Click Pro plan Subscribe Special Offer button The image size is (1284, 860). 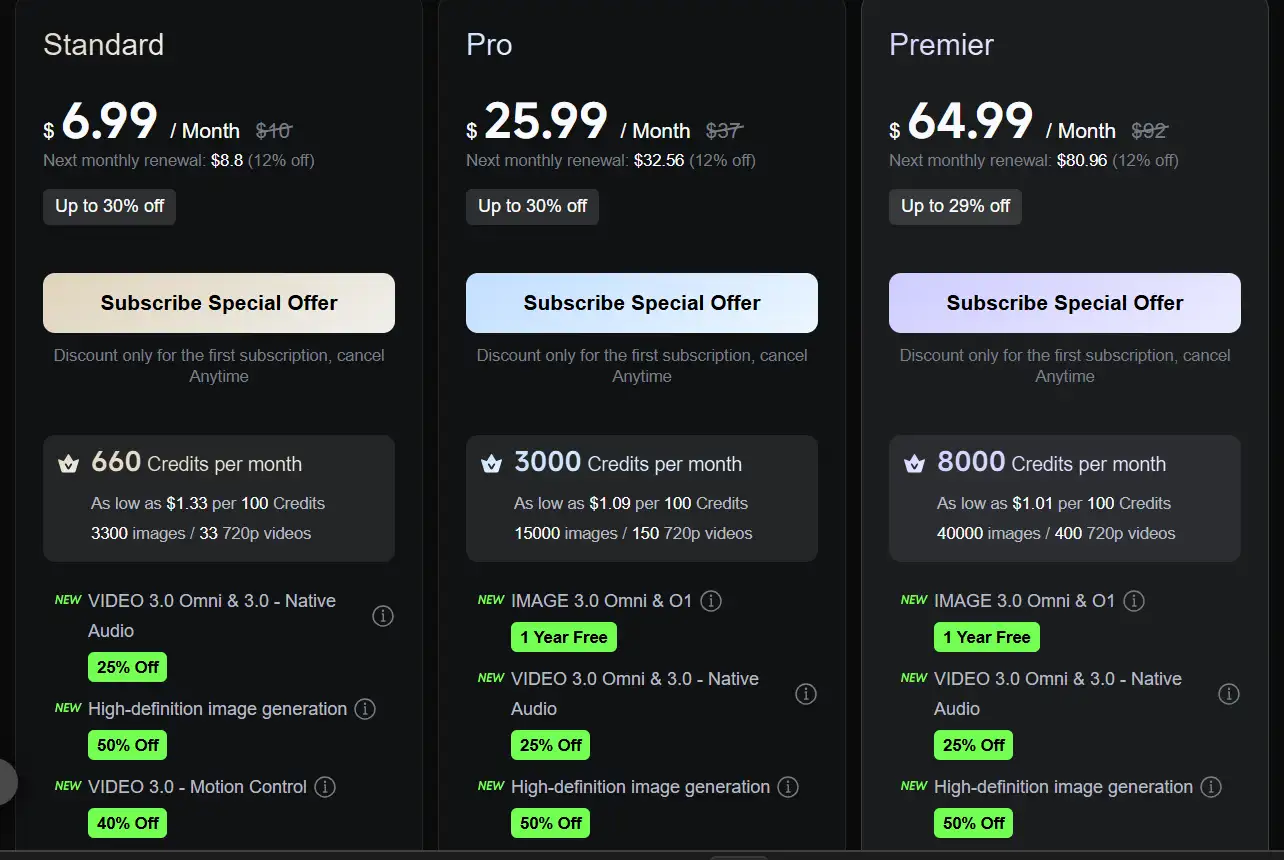(x=642, y=303)
